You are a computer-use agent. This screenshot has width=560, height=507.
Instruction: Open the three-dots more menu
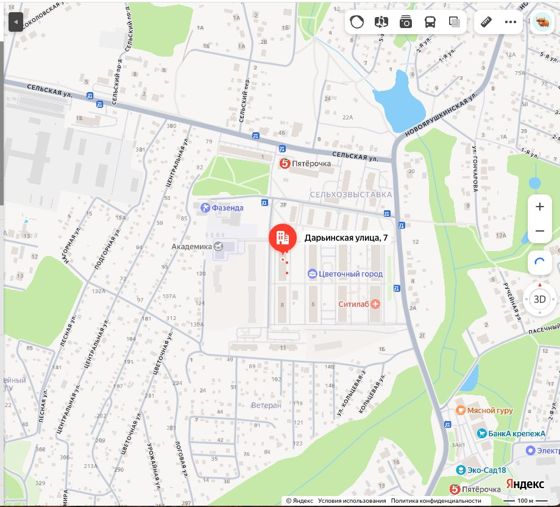click(x=510, y=22)
